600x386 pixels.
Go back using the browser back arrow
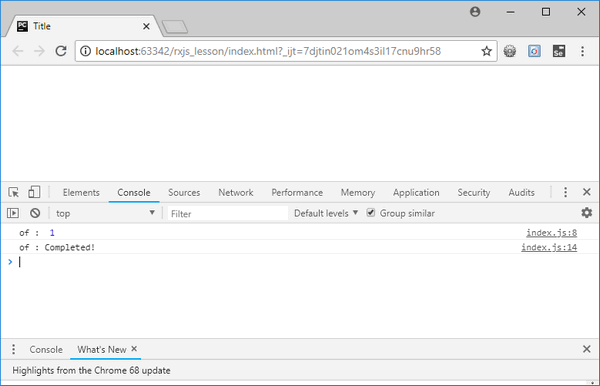point(18,51)
